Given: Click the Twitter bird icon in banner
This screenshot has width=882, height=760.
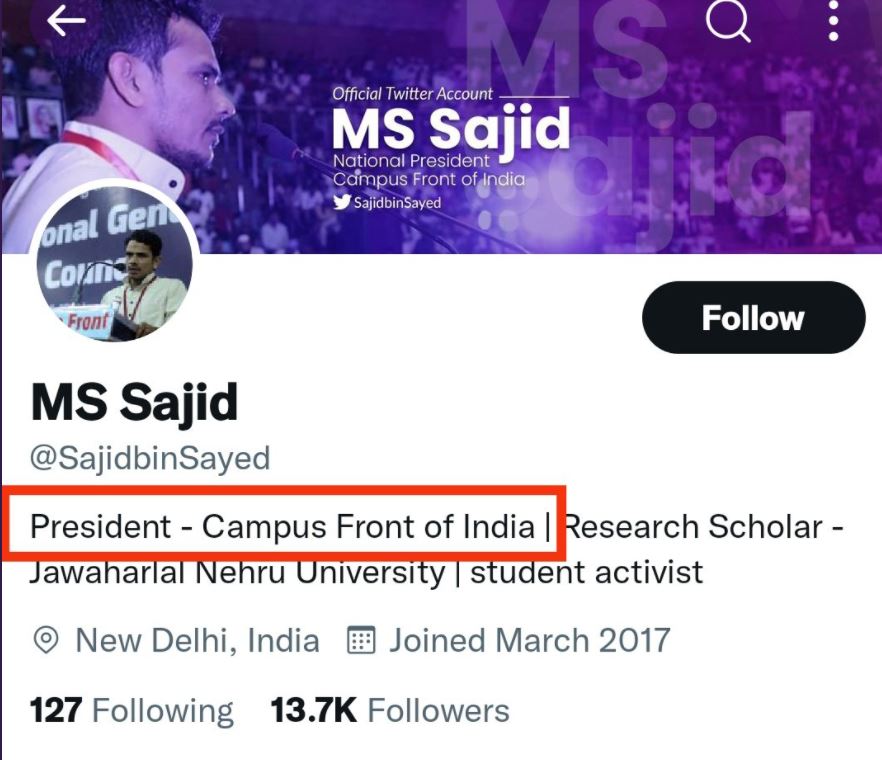Looking at the screenshot, I should [342, 202].
